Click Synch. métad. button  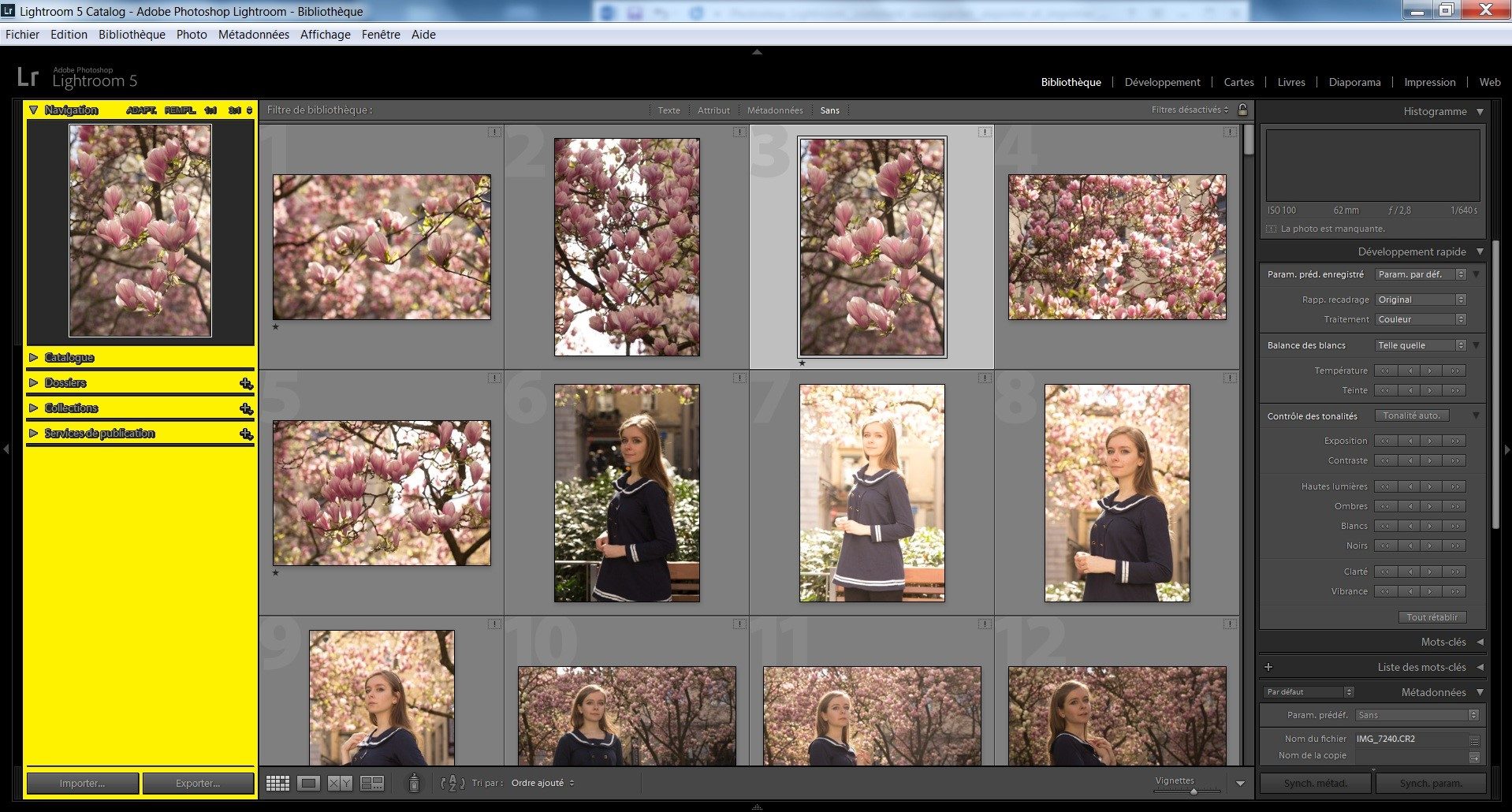pos(1316,784)
